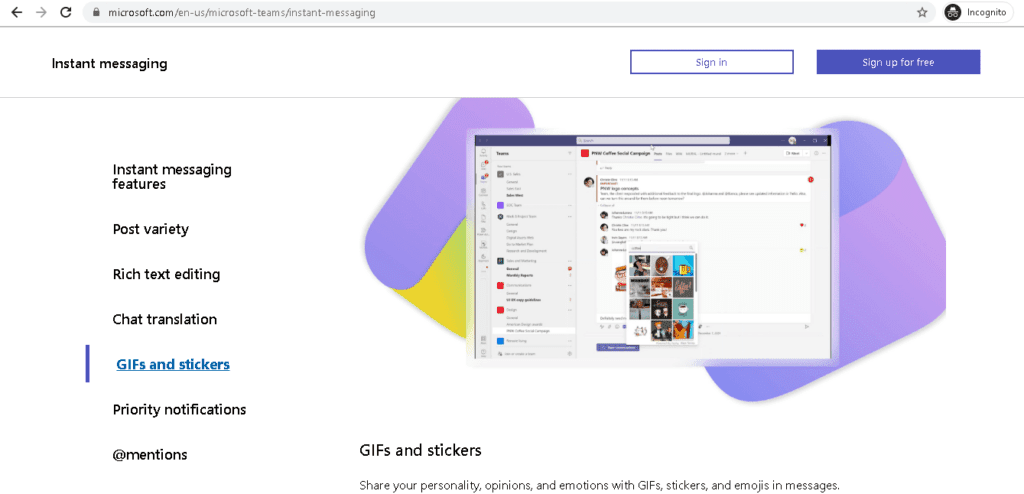
Task: Click the Instant messaging page title
Action: point(109,63)
